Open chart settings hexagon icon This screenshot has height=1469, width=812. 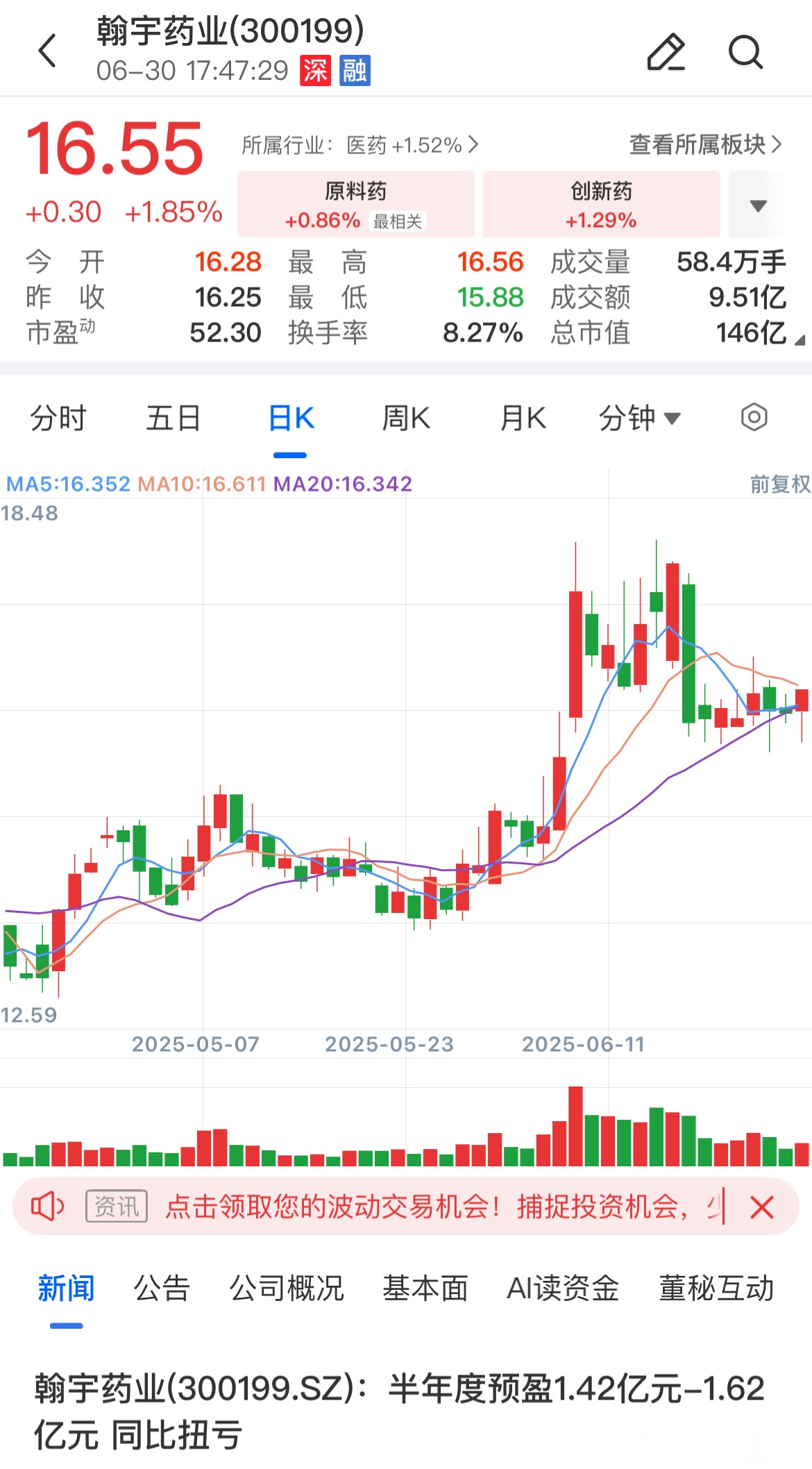(754, 417)
